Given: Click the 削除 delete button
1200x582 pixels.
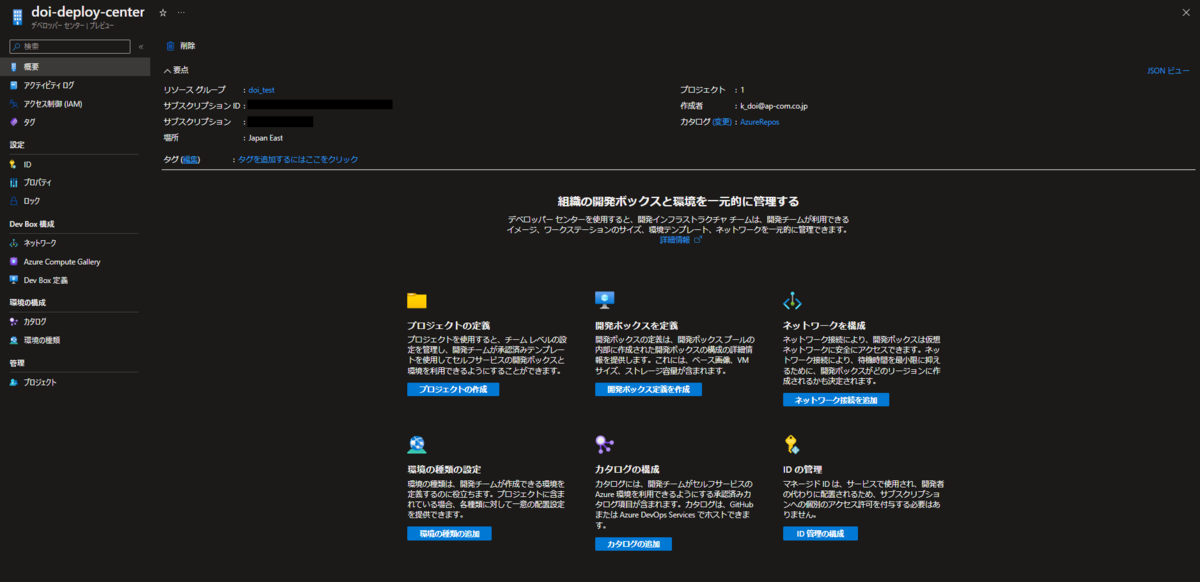Looking at the screenshot, I should coord(181,46).
